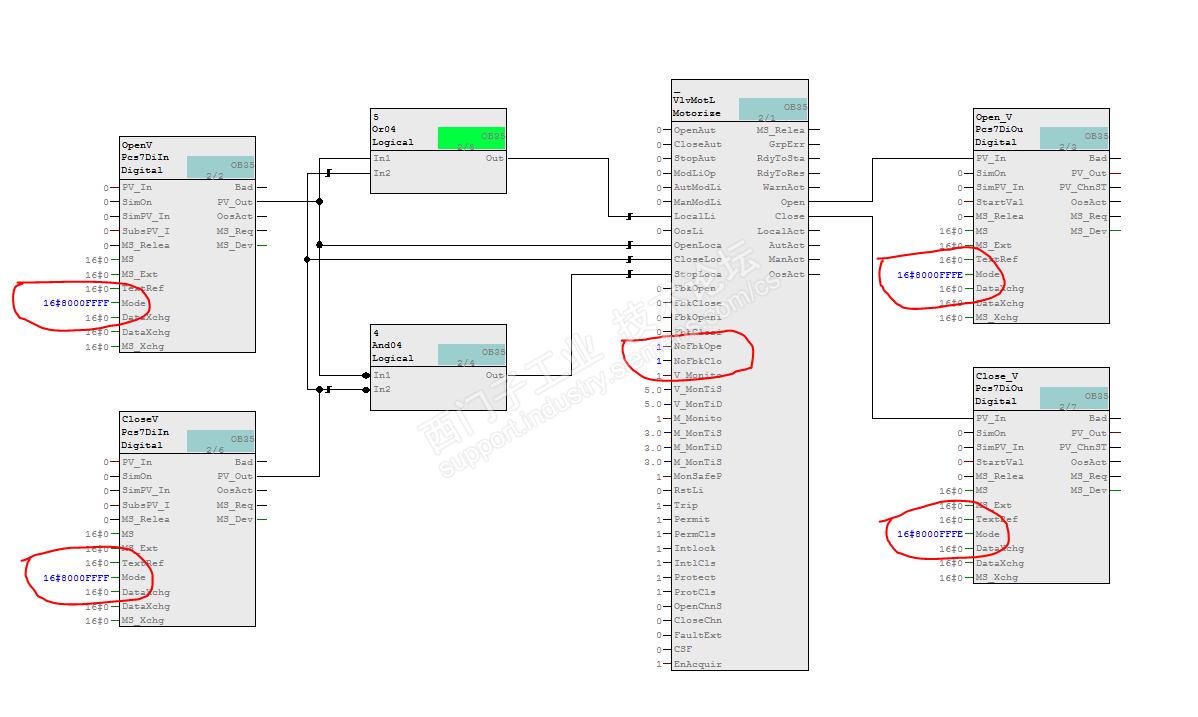Click RdyToSta output on VlvMotL
1198x717 pixels.
tap(781, 158)
